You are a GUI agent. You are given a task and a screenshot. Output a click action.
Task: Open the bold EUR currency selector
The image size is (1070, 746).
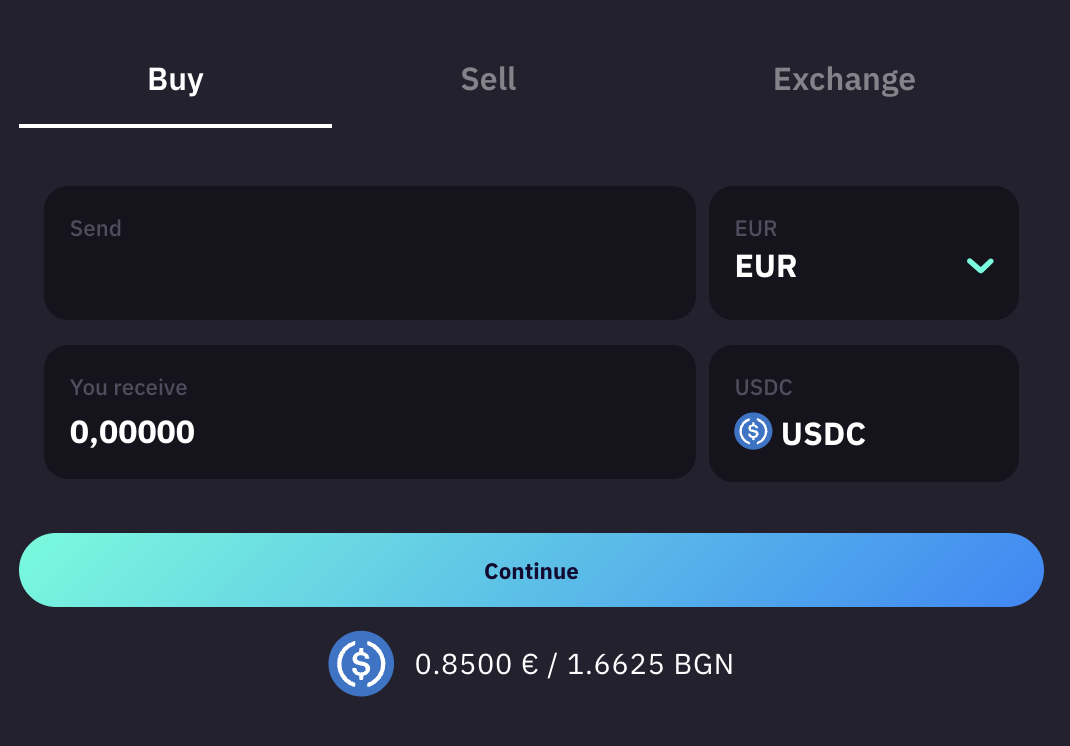pos(766,267)
